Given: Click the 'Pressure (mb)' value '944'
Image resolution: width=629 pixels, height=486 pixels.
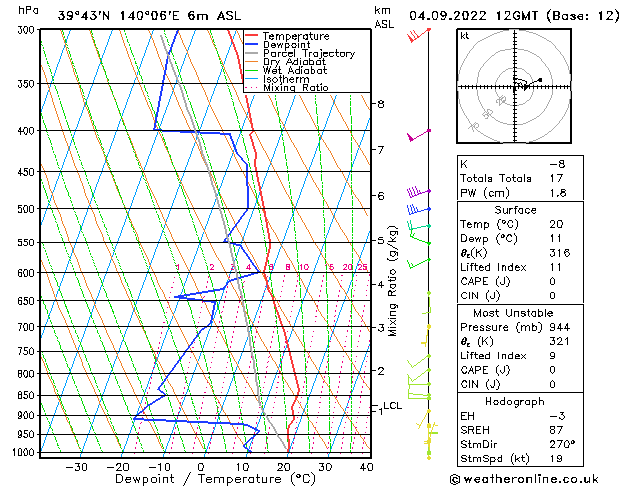Looking at the screenshot, I should (x=560, y=327).
